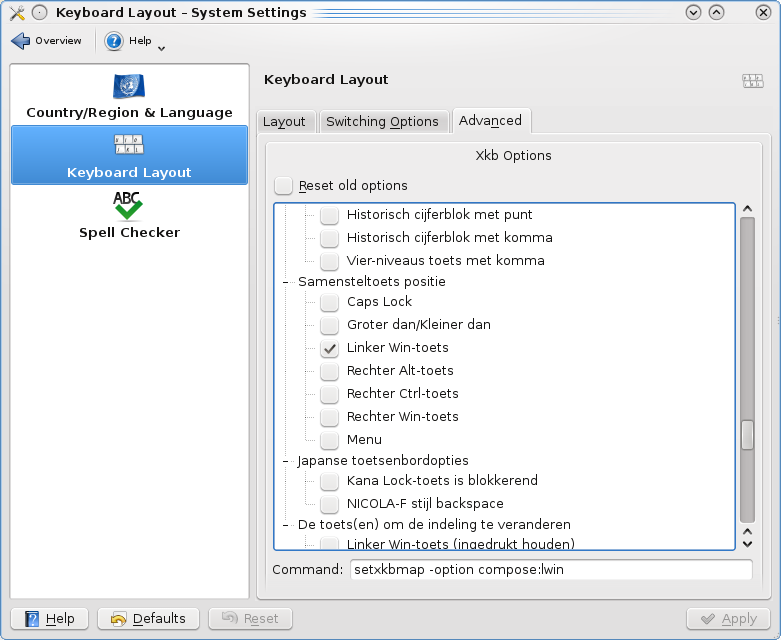Screen dimensions: 781x640
Task: Click the round pin button in titlebar
Action: [x=39, y=12]
